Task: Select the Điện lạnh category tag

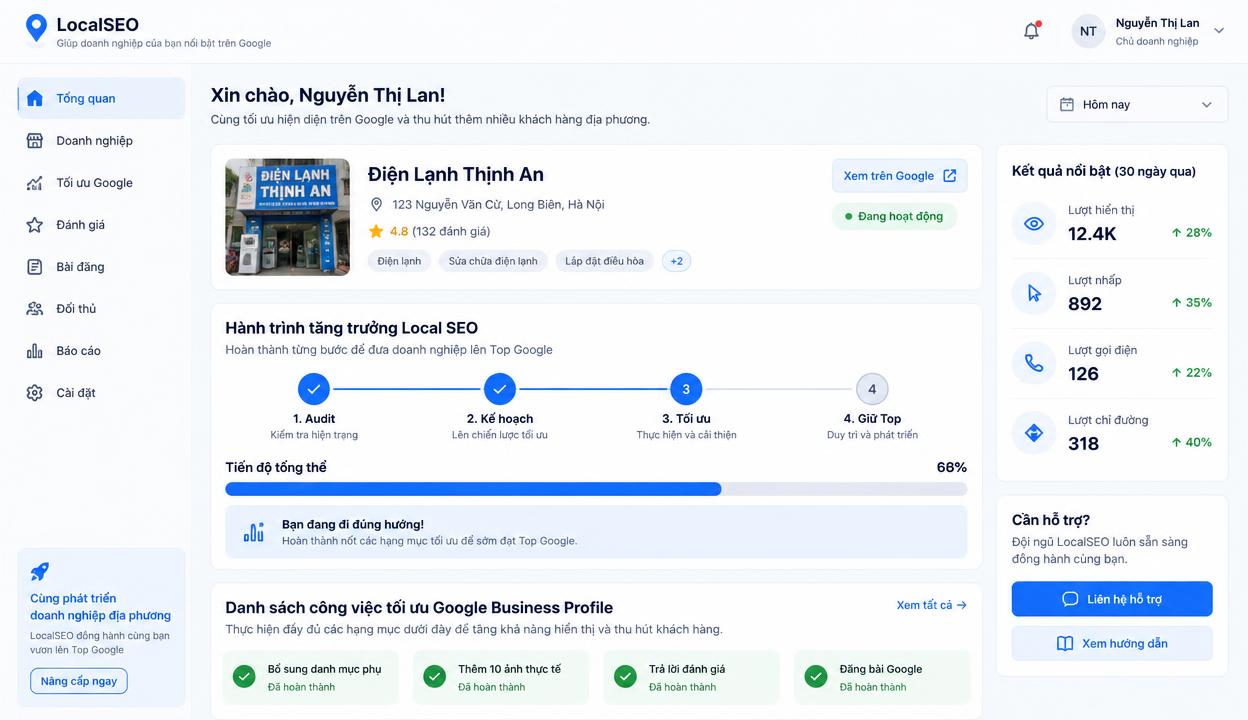Action: (x=400, y=261)
